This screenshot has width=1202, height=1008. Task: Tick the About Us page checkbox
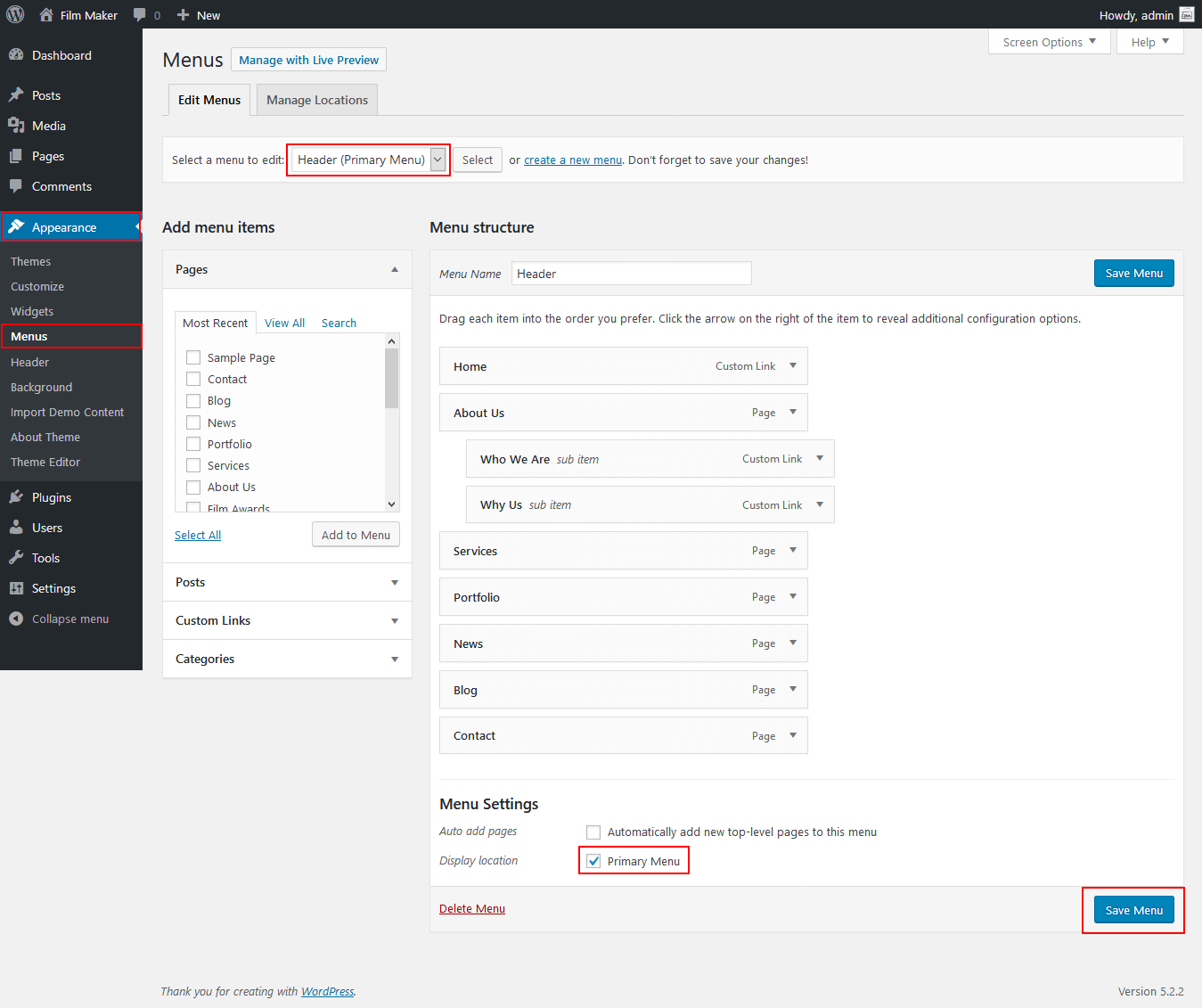click(x=193, y=487)
